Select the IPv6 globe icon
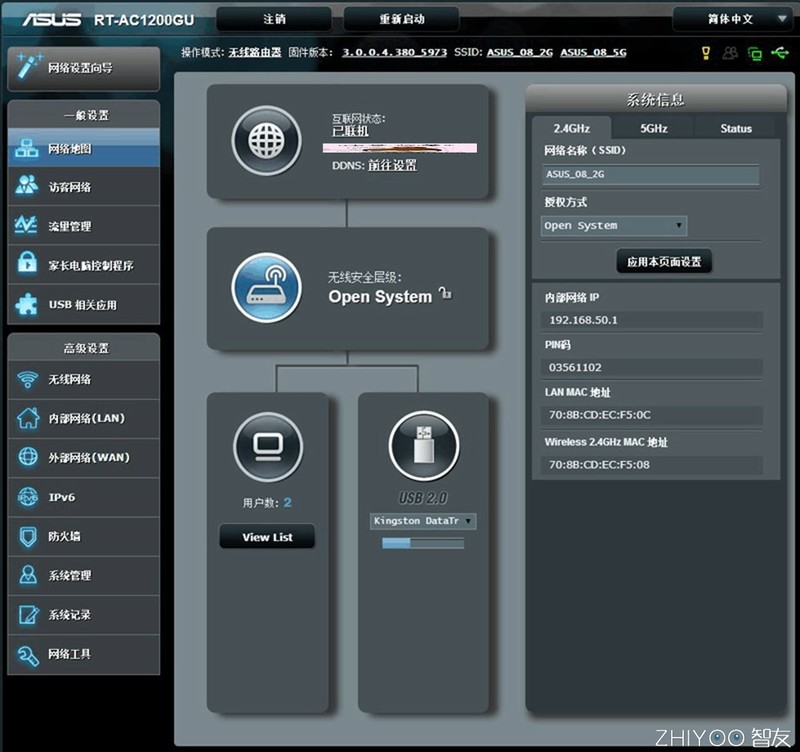This screenshot has width=800, height=752. click(x=28, y=496)
